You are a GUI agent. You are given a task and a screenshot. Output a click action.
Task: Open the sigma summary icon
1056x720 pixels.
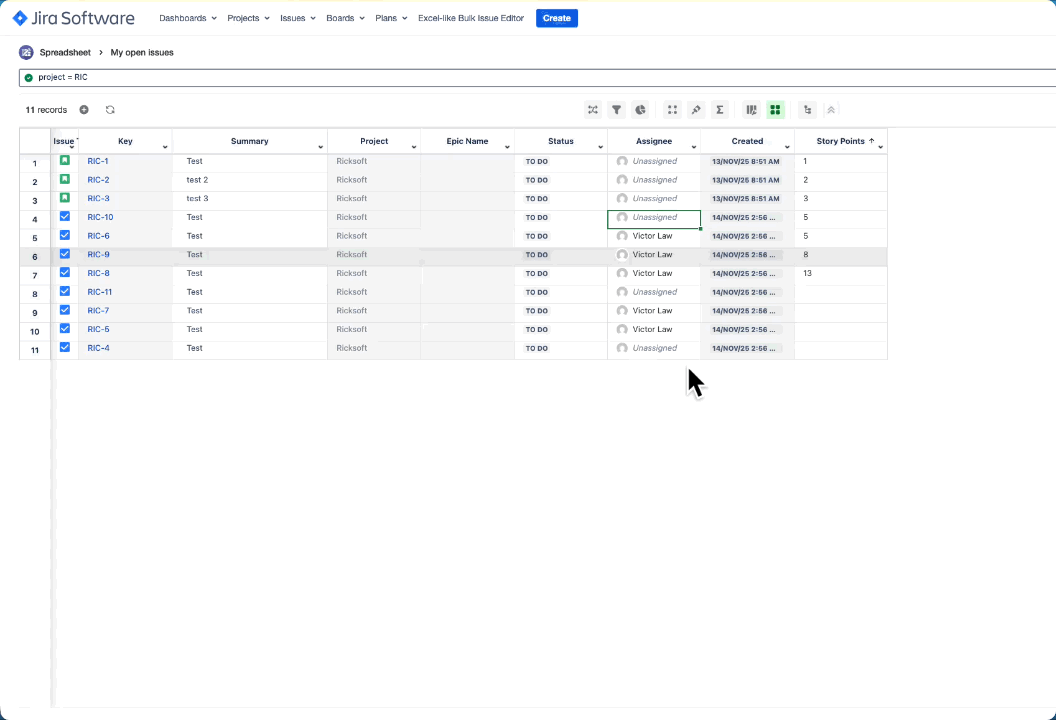coord(720,110)
